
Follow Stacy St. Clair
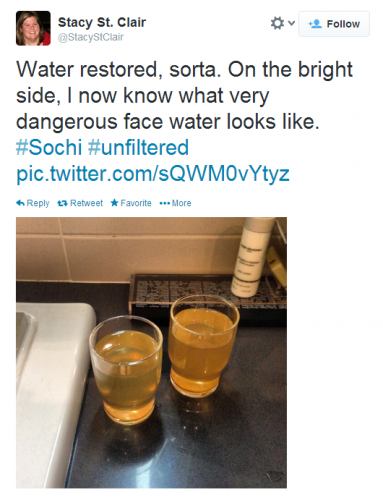pyautogui.click(x=334, y=24)
